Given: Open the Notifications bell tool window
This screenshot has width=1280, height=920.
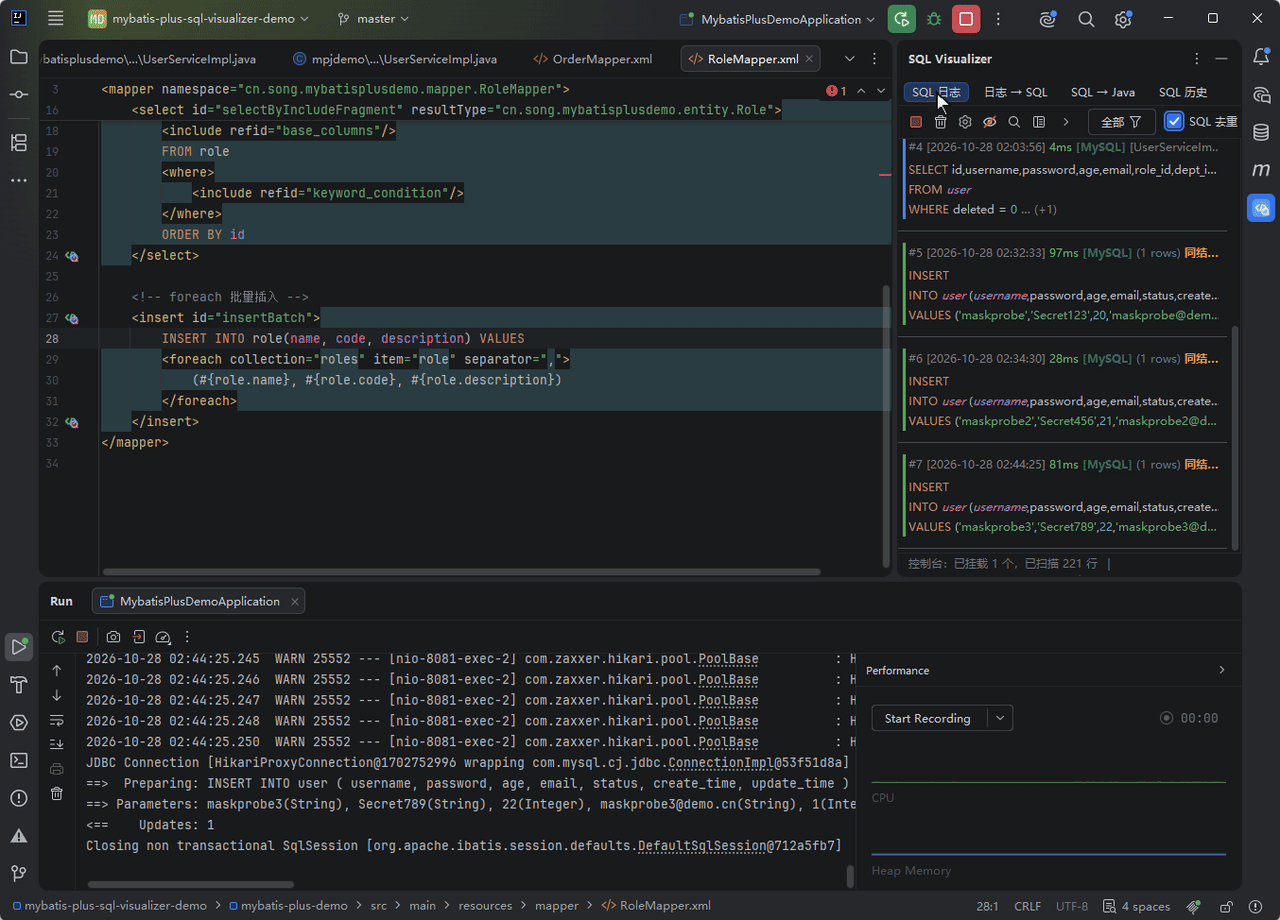Looking at the screenshot, I should tap(1261, 57).
